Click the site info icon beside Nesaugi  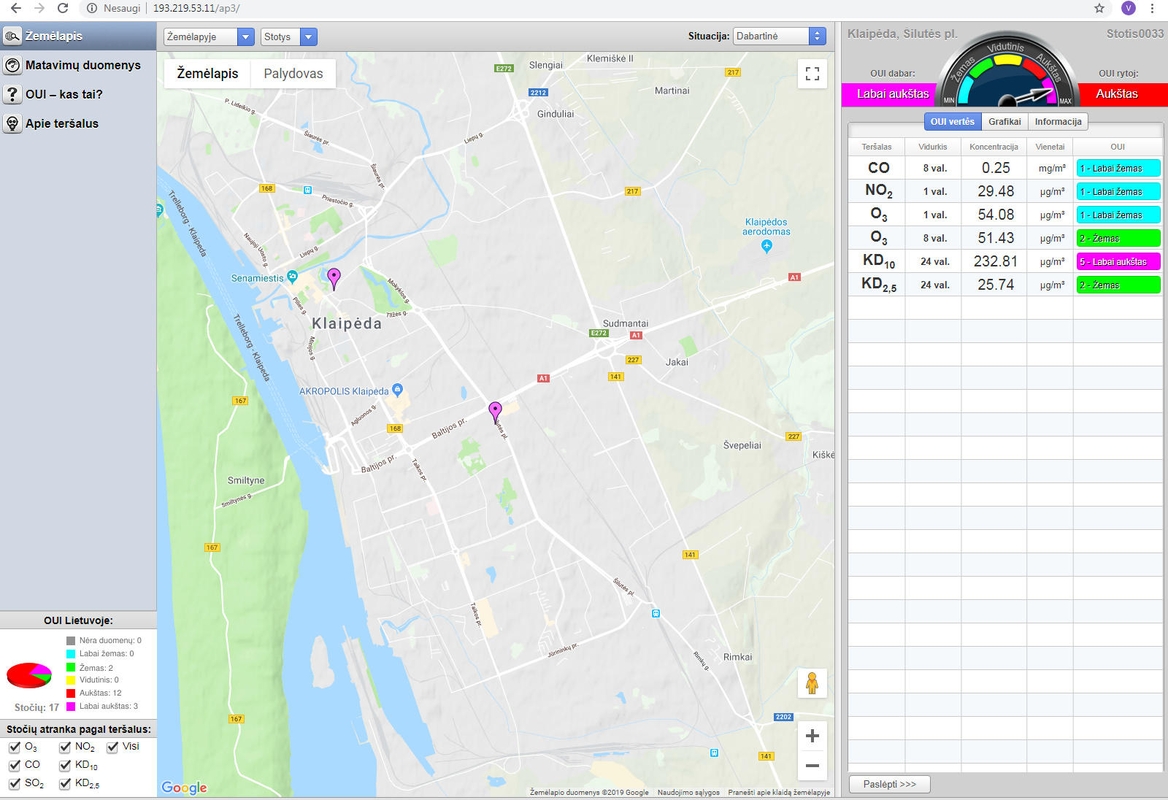(x=92, y=8)
